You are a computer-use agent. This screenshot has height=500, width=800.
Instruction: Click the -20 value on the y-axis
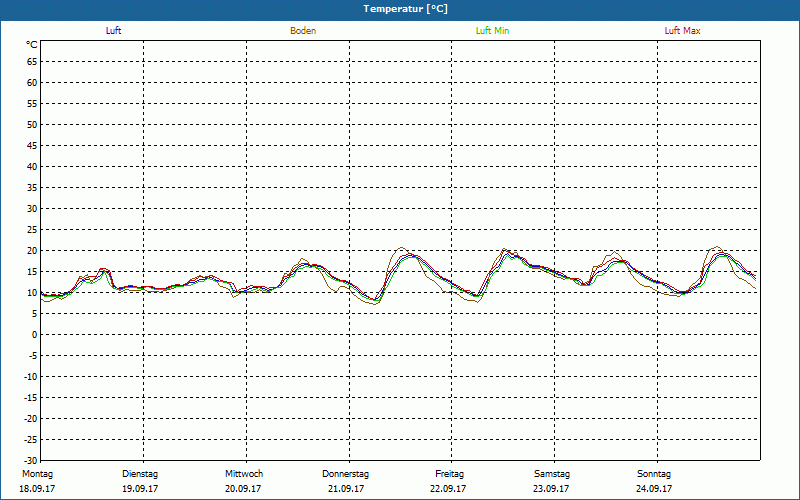tap(31, 418)
